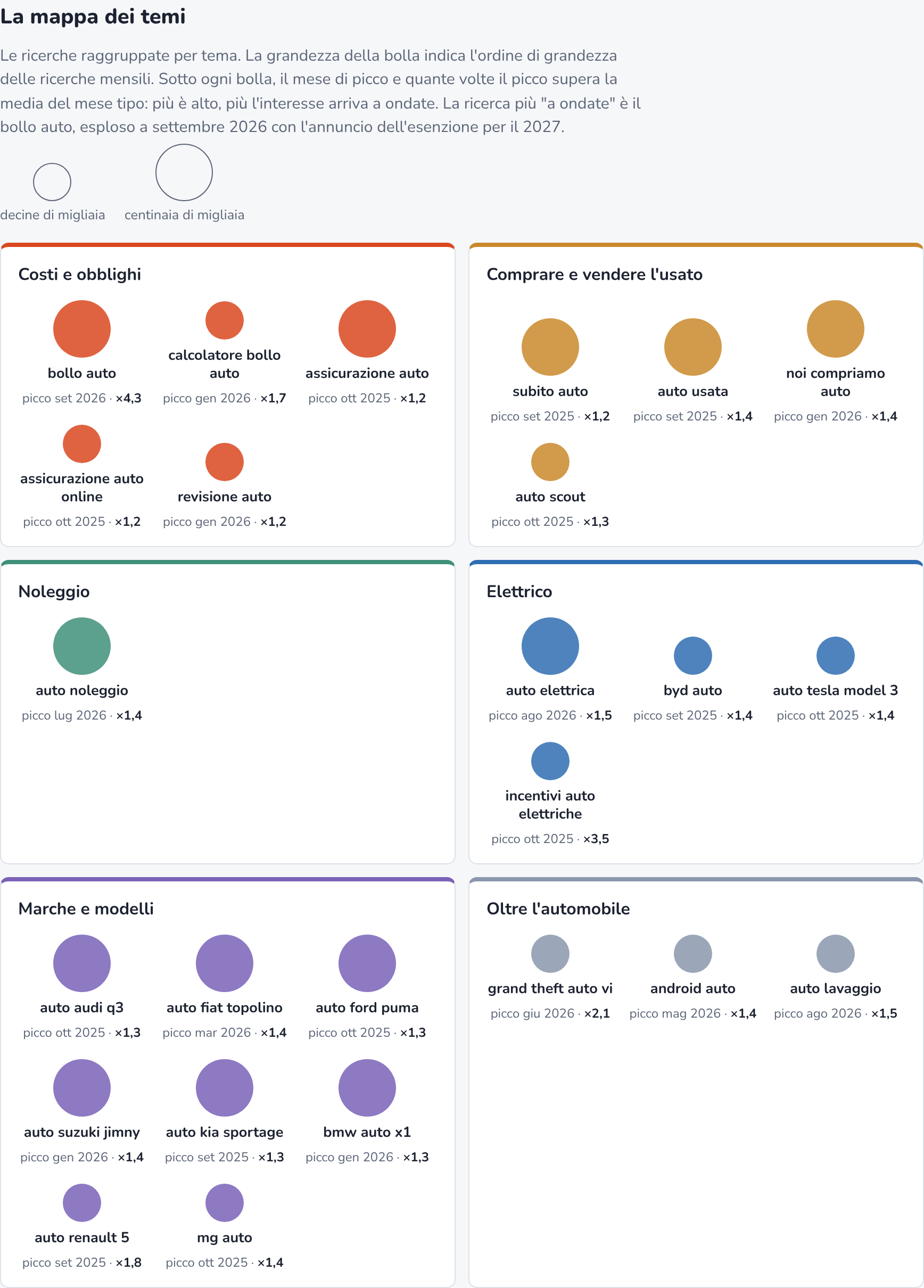Select the noi compriamo auto bubble

(x=835, y=329)
